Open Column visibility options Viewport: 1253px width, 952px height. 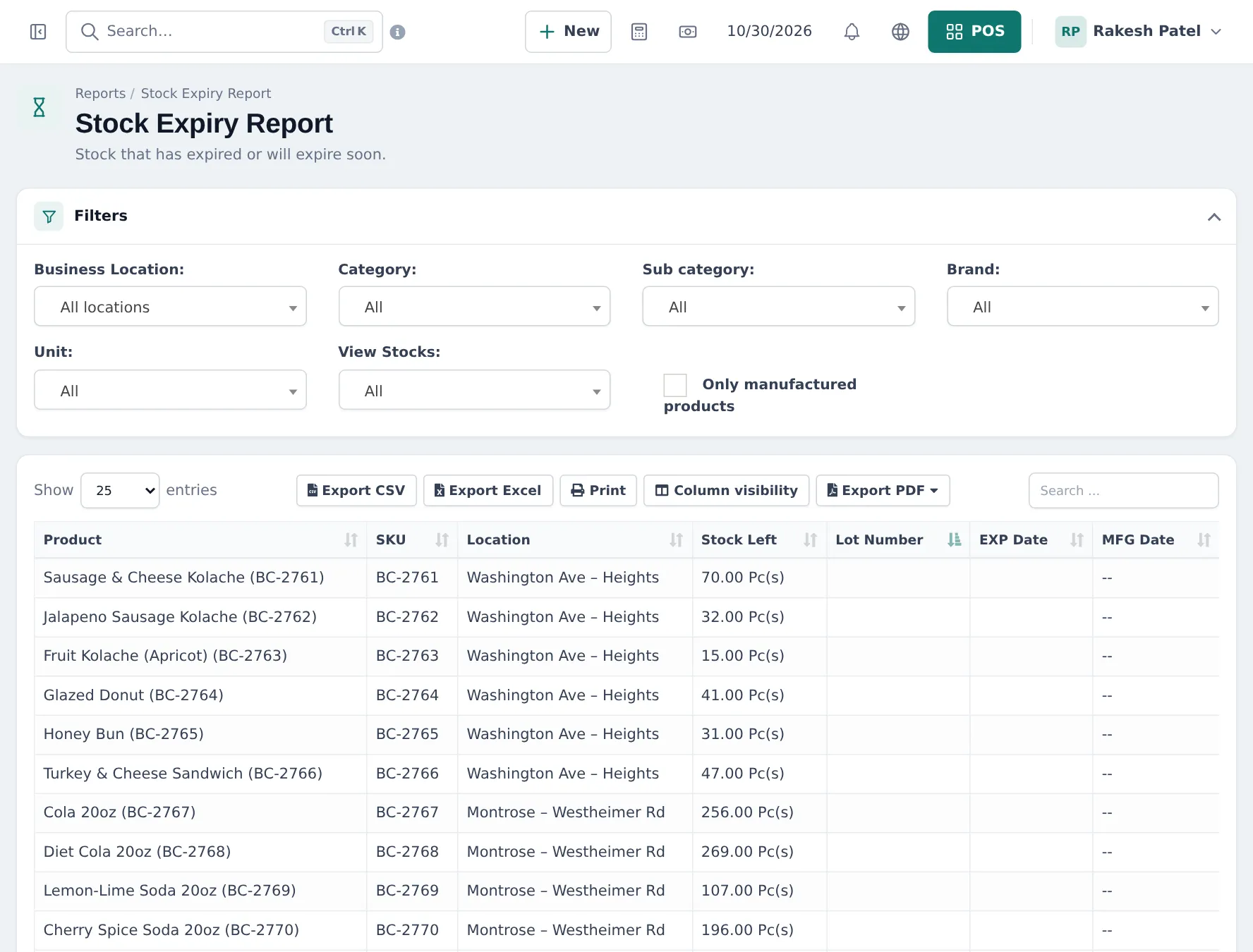(727, 491)
